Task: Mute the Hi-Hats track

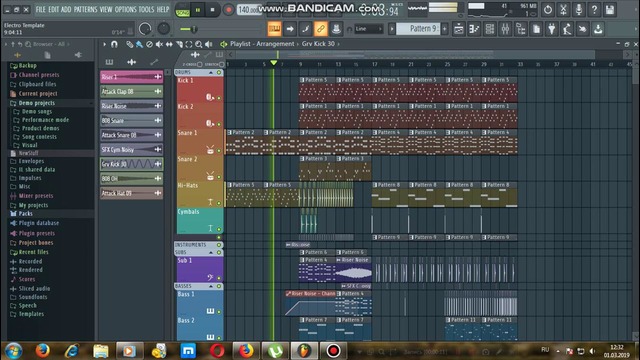Action: pos(219,203)
